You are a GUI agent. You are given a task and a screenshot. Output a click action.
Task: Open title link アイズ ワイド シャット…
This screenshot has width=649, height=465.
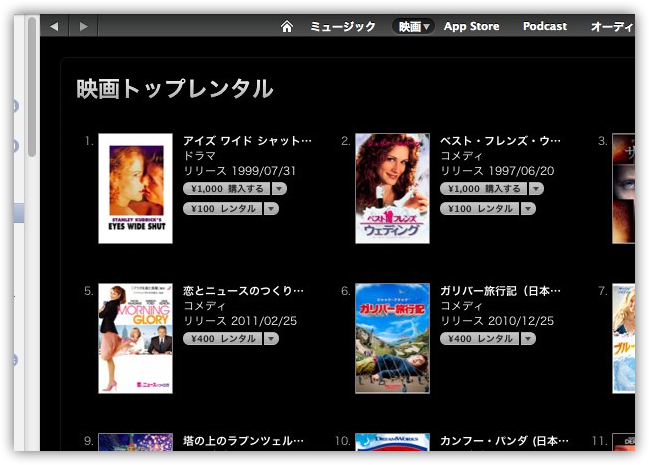248,141
